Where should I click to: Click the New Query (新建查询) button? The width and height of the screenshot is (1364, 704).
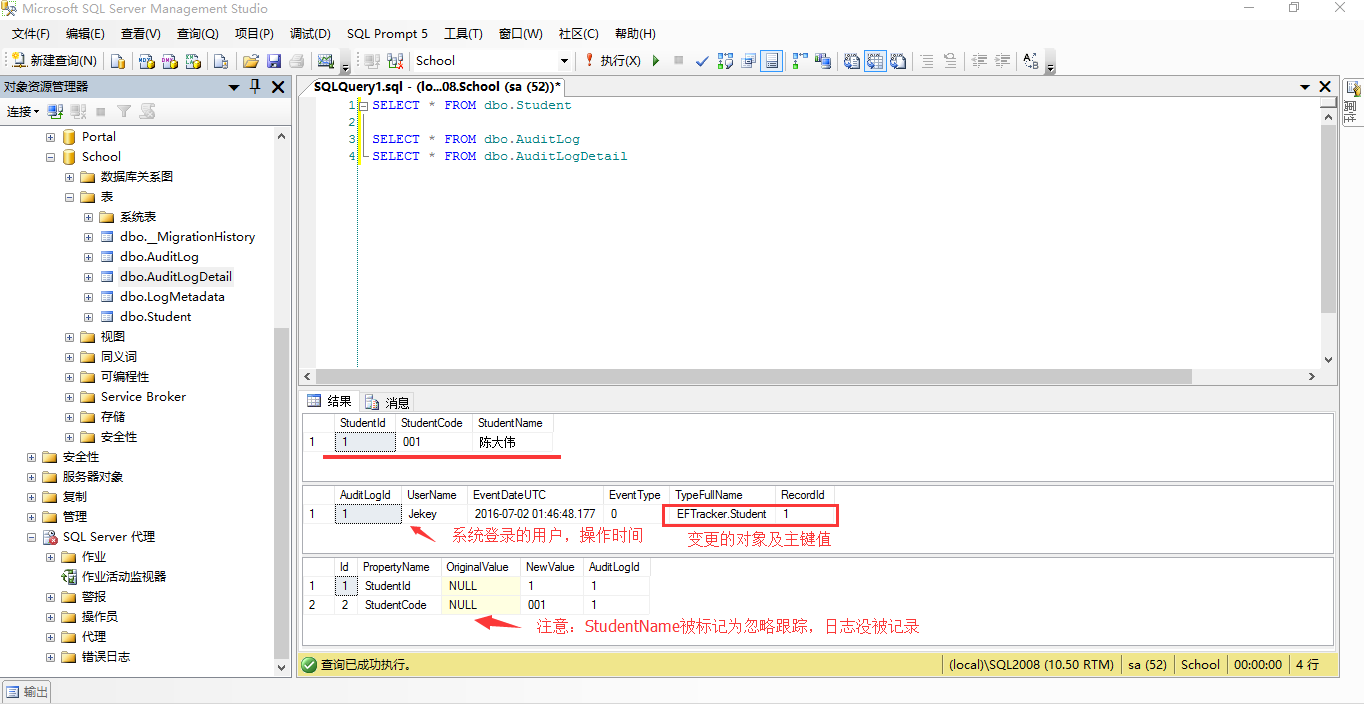click(x=56, y=61)
